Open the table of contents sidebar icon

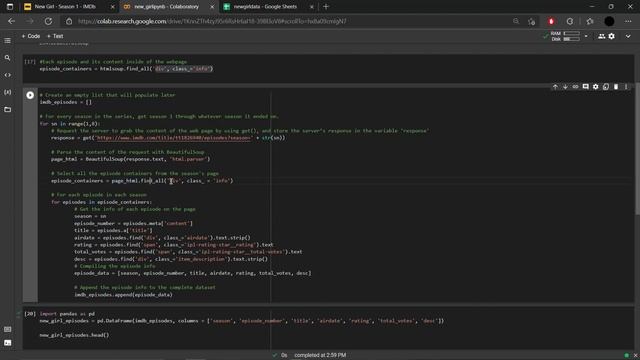coord(7,41)
